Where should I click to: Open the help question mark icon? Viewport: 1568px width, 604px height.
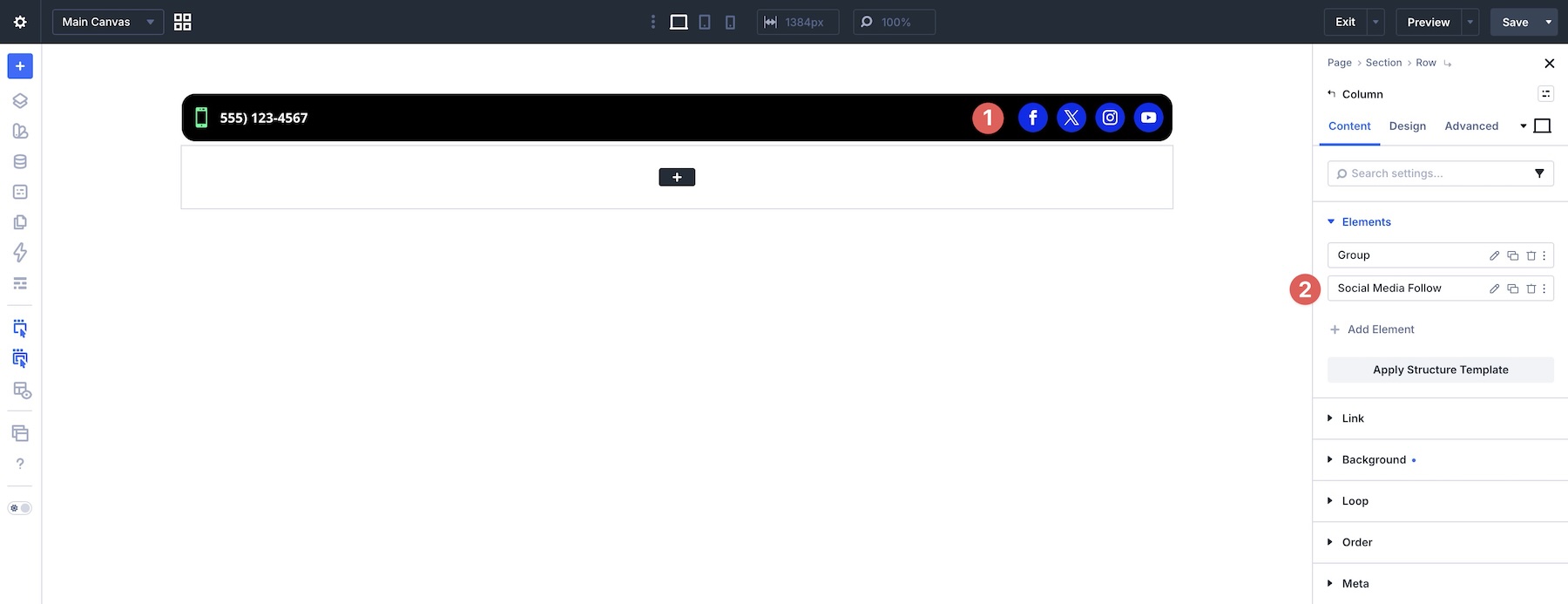point(20,464)
